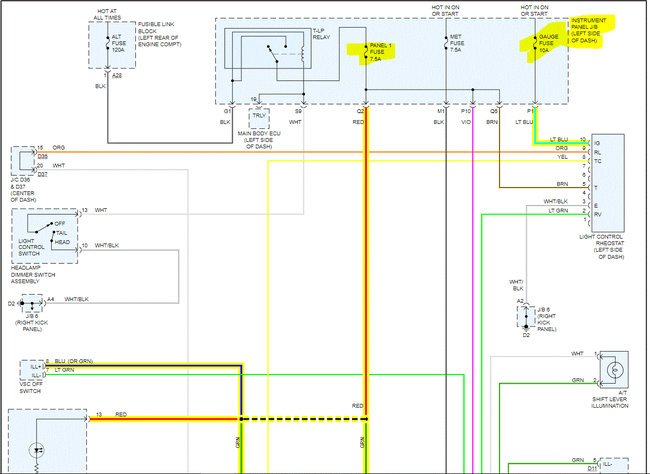Click the BLU (OR GRN) wire label
Image resolution: width=650 pixels, height=474 pixels.
(x=74, y=361)
